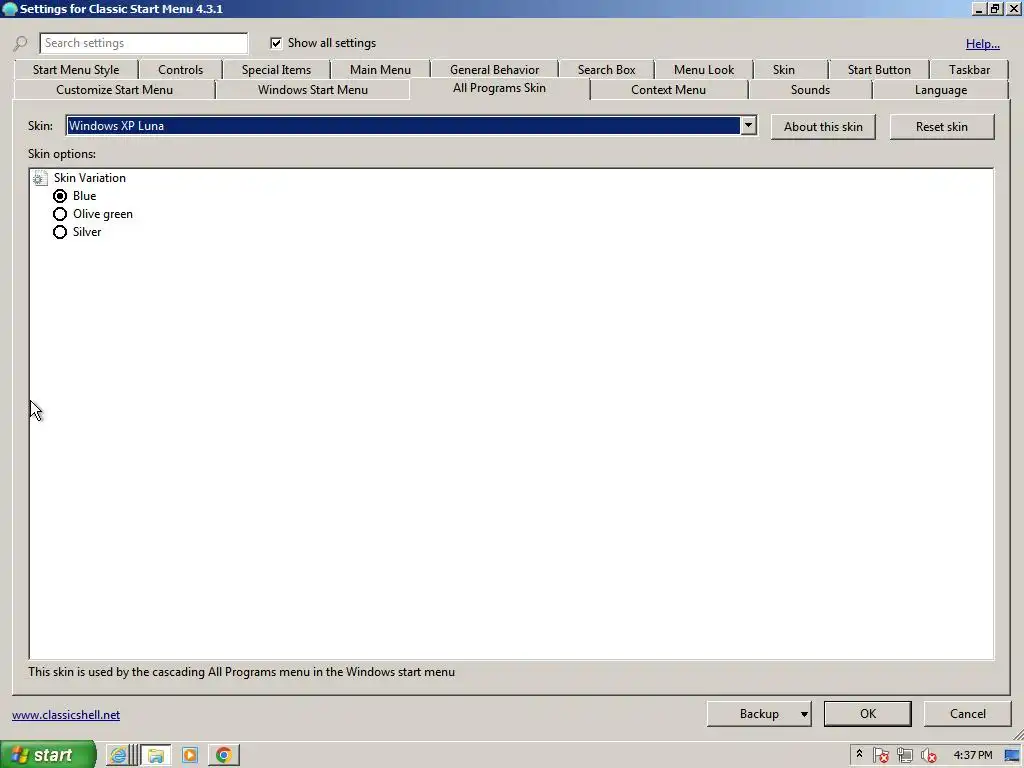Switch to the Language tab
The width and height of the screenshot is (1024, 768).
pyautogui.click(x=940, y=90)
